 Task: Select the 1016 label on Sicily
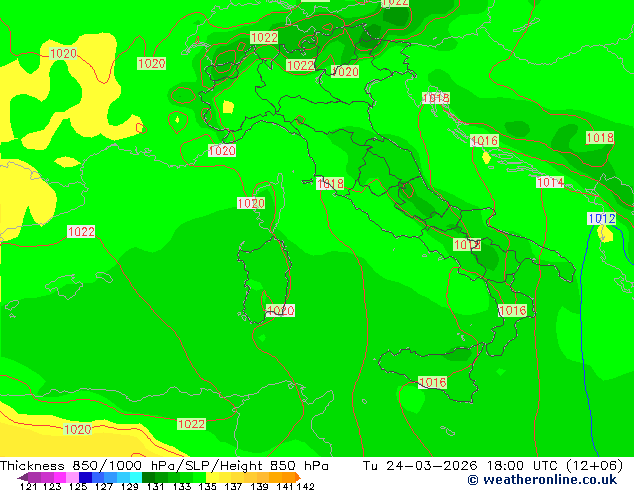coord(433,382)
